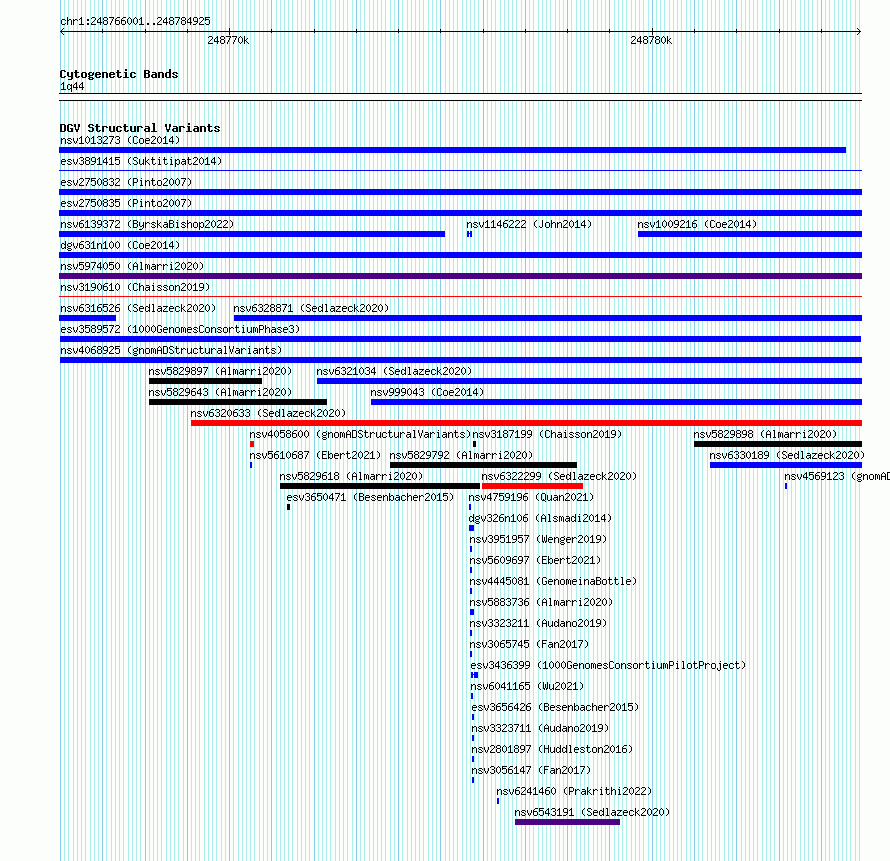Select the 1q44 cytogenetic band label
Screen dimensions: 890x861
coord(72,86)
